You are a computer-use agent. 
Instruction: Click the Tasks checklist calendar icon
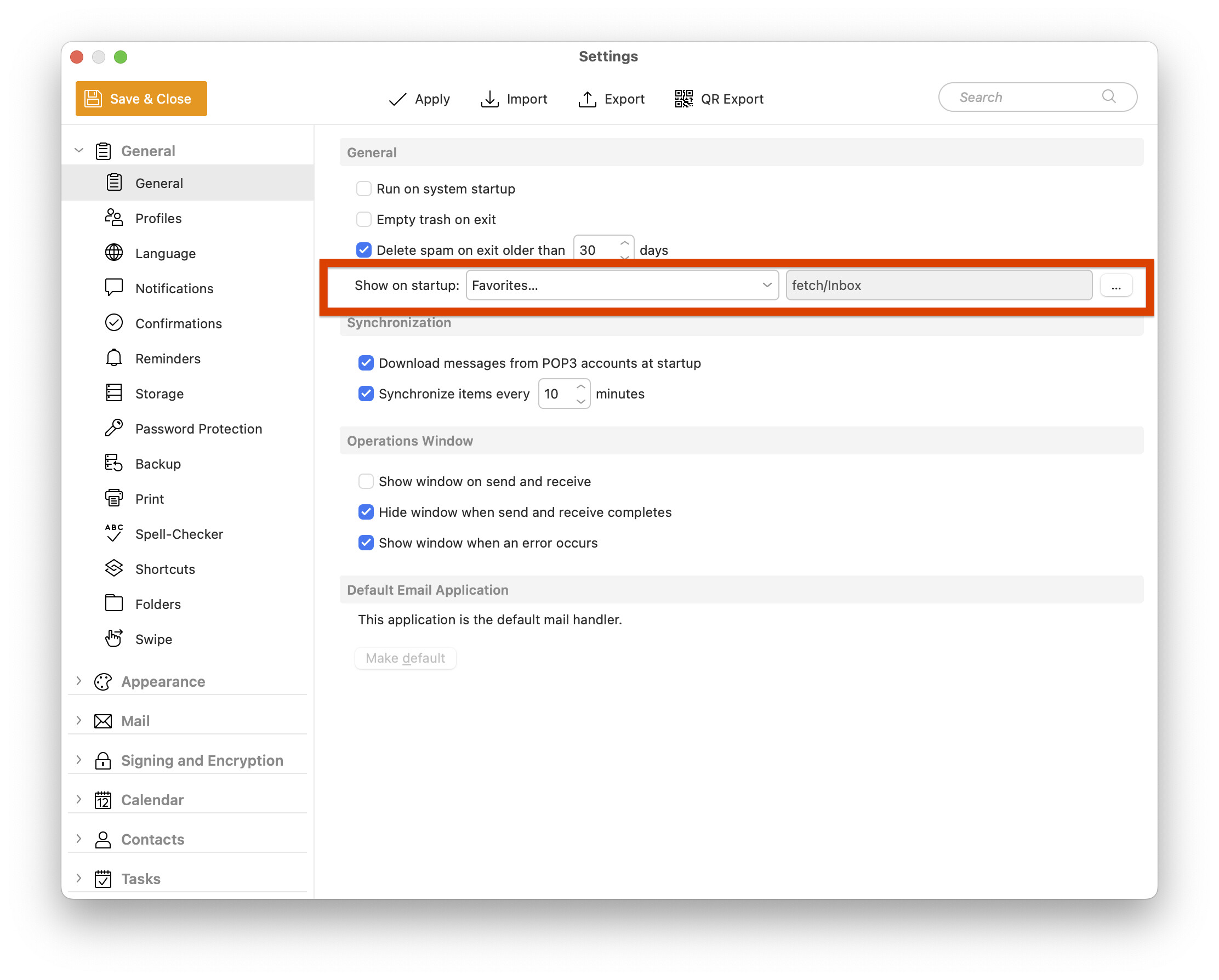point(103,879)
